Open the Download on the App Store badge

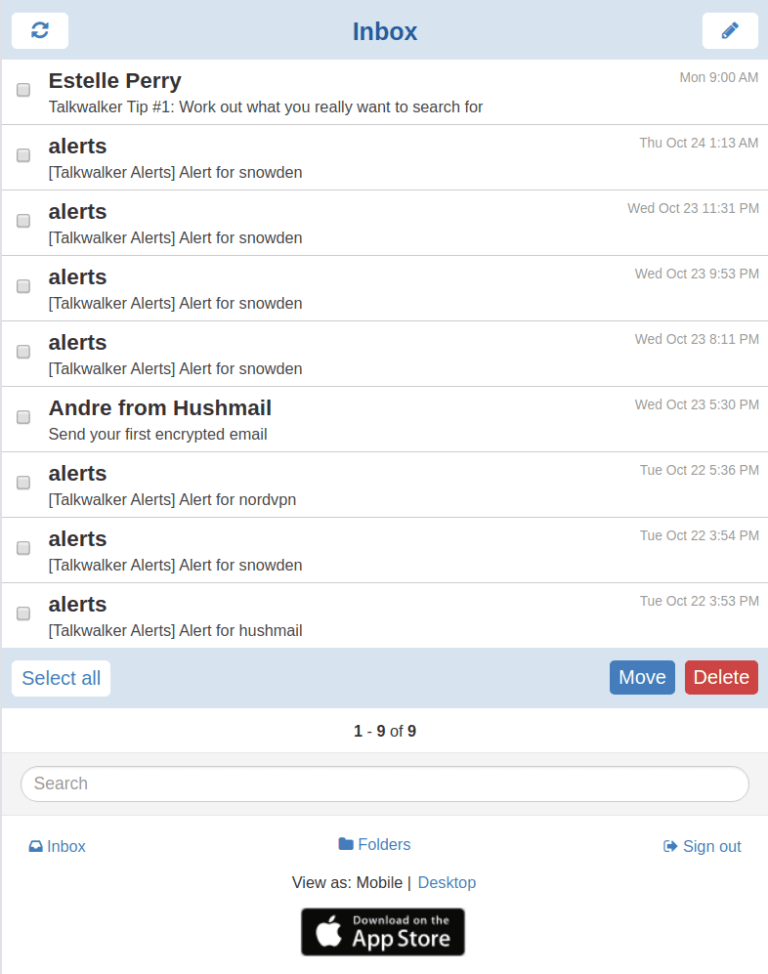point(382,931)
